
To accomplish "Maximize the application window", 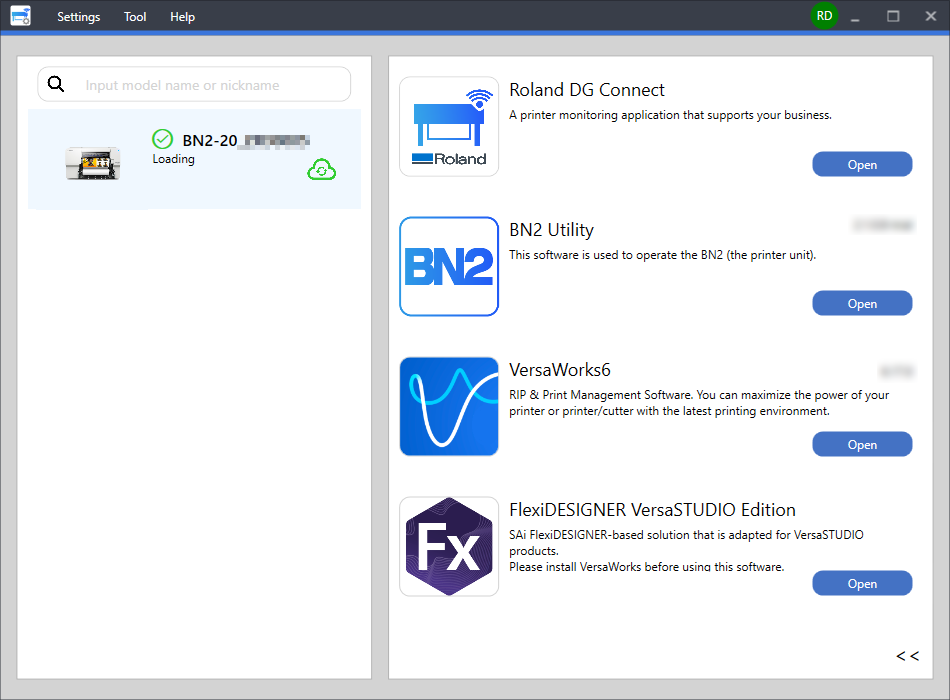I will tap(893, 16).
